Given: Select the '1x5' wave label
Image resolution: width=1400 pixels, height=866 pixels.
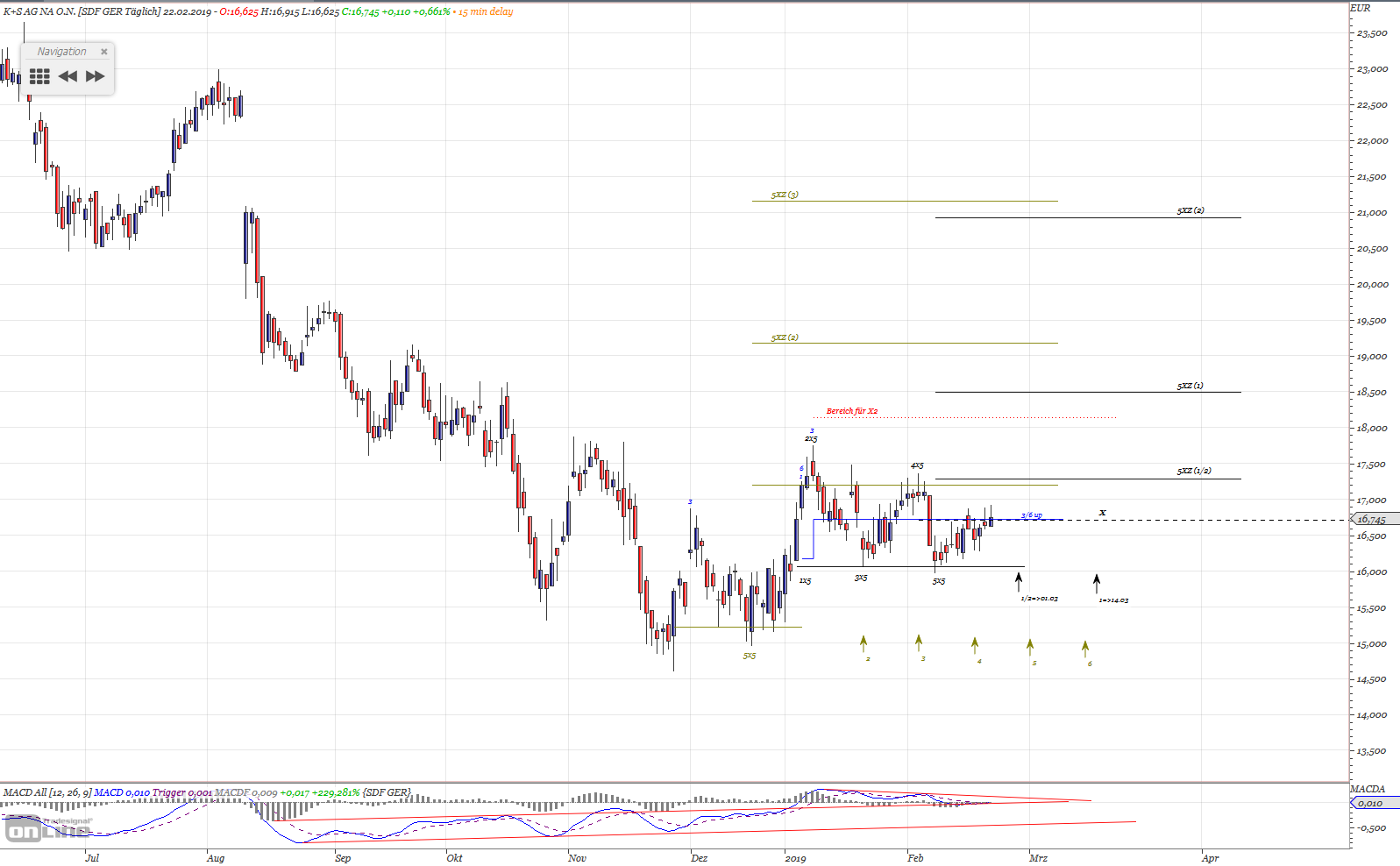Looking at the screenshot, I should click(x=805, y=580).
